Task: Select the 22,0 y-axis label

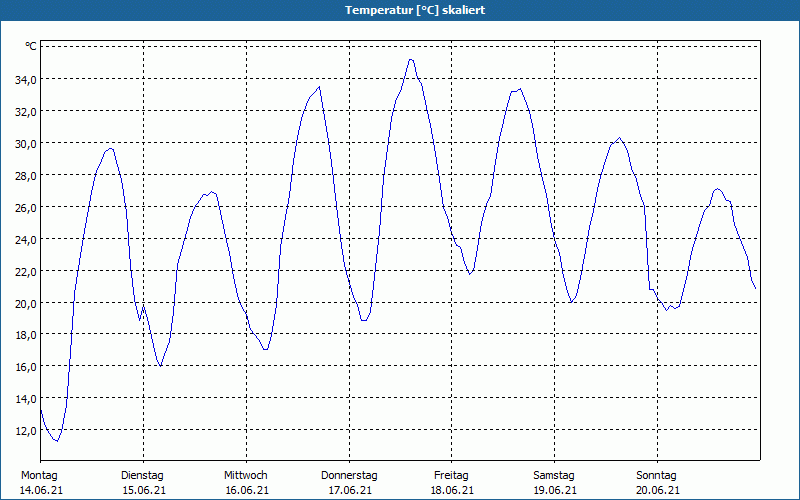Action: [x=25, y=271]
